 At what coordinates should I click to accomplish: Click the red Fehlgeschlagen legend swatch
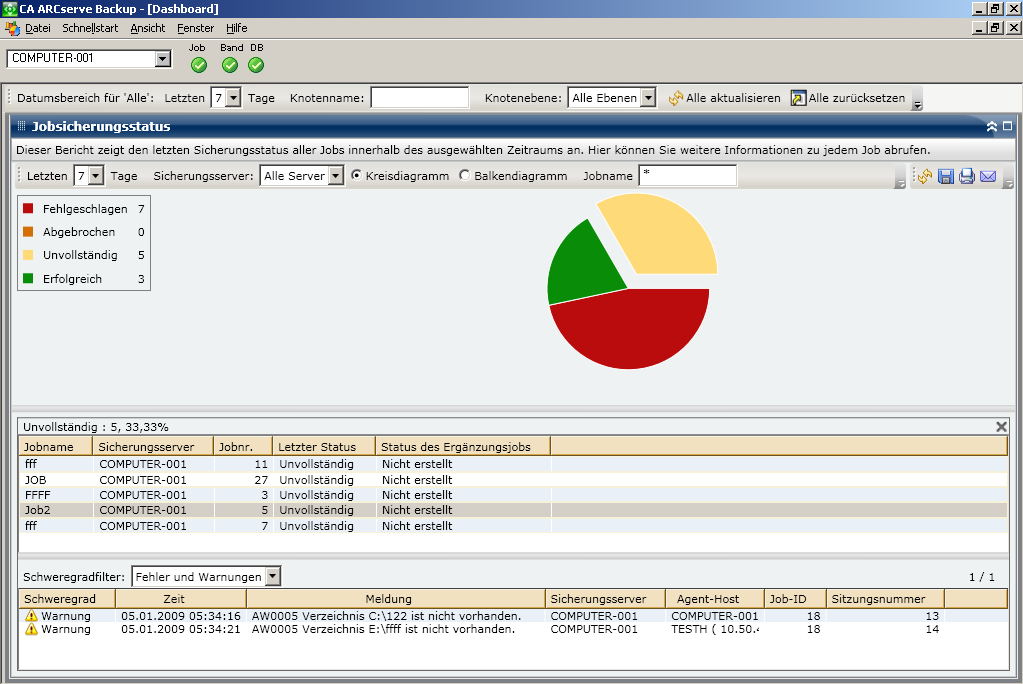coord(28,209)
